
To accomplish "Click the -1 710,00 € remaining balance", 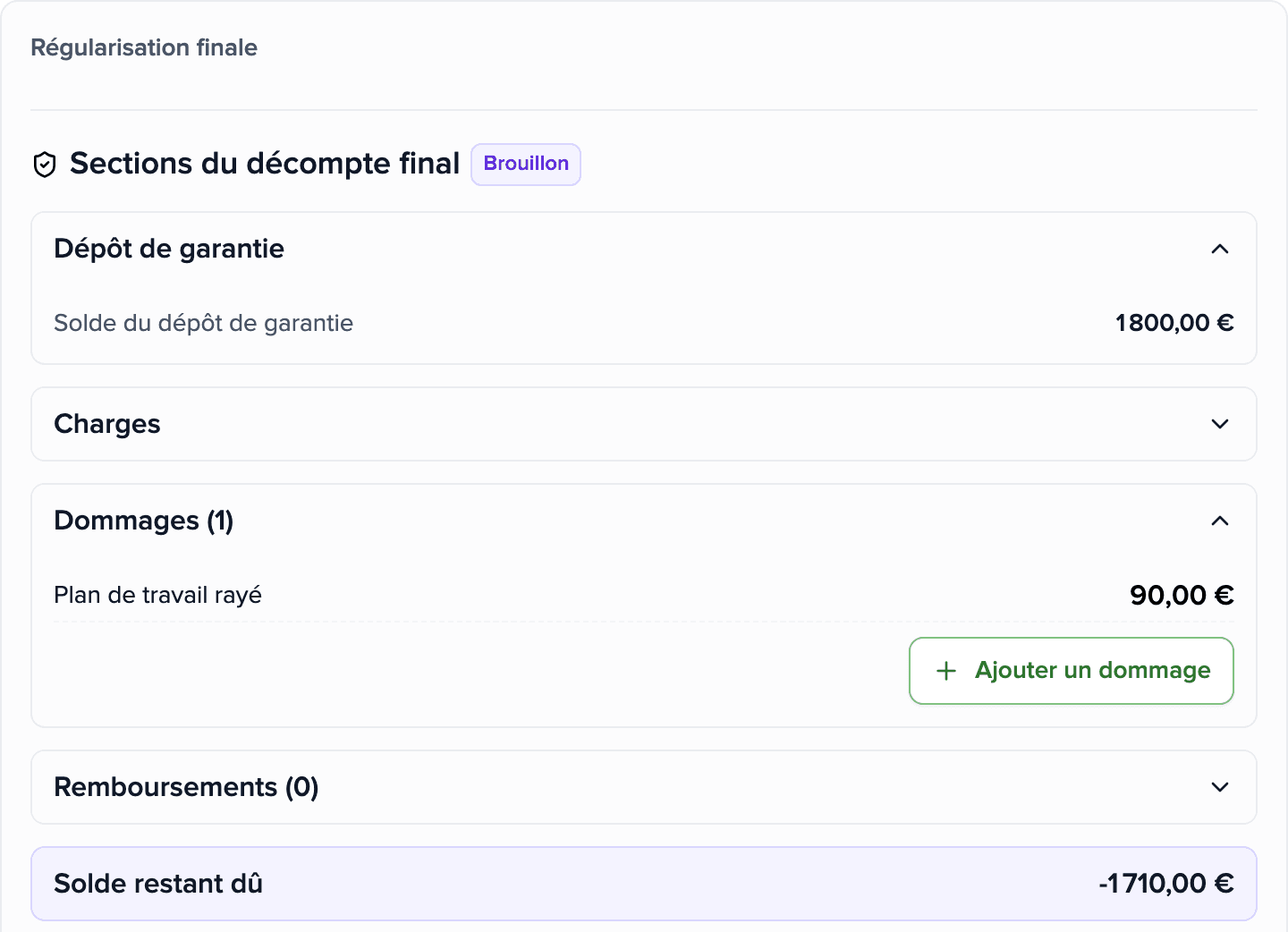I will pyautogui.click(x=1166, y=884).
